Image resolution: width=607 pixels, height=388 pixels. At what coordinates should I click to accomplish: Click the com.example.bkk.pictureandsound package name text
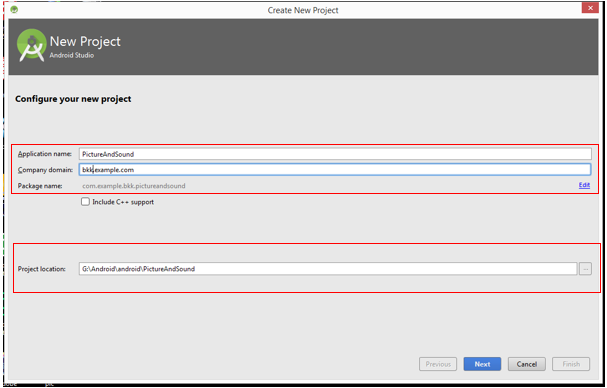[134, 186]
